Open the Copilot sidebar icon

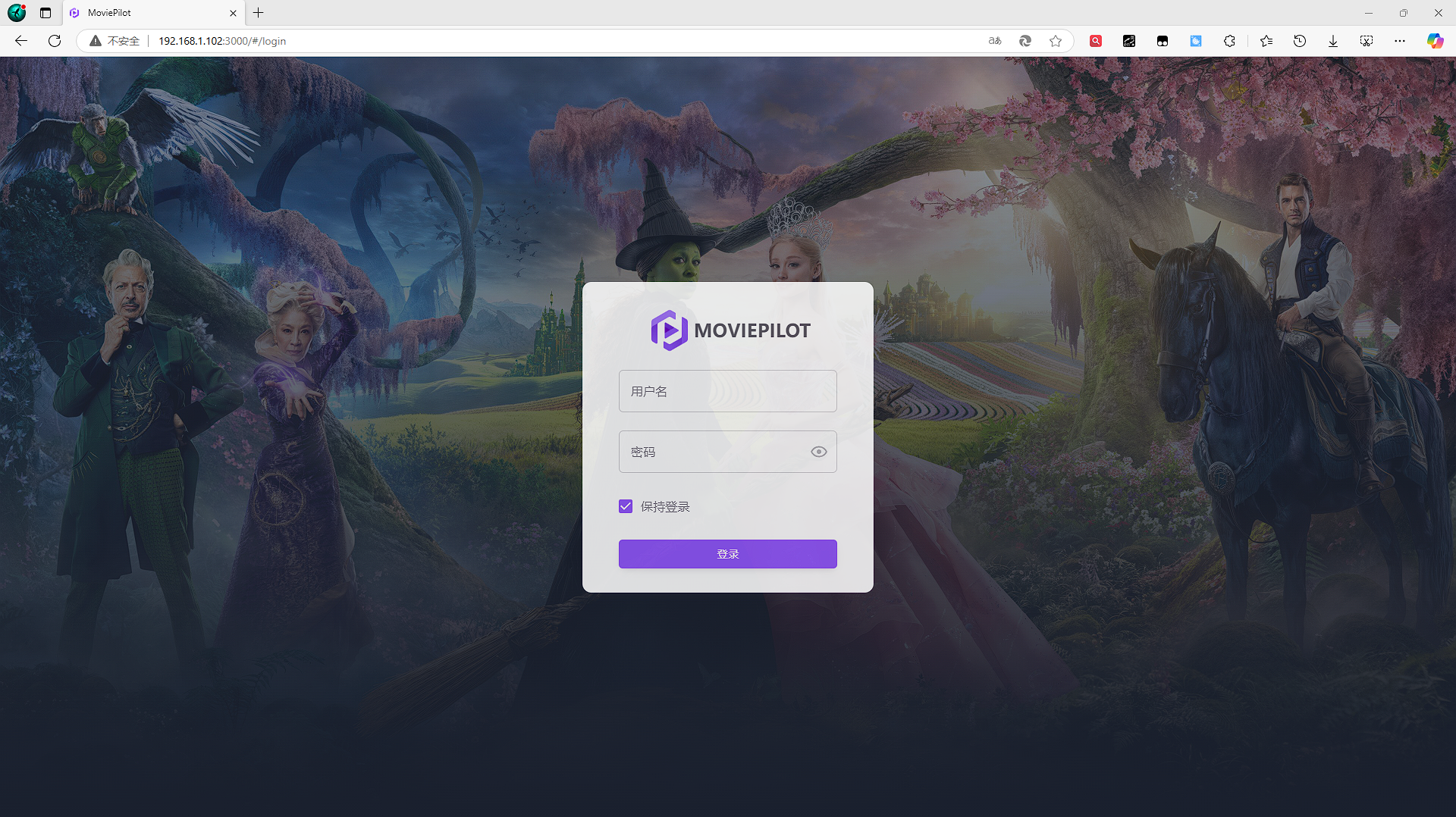point(1435,41)
